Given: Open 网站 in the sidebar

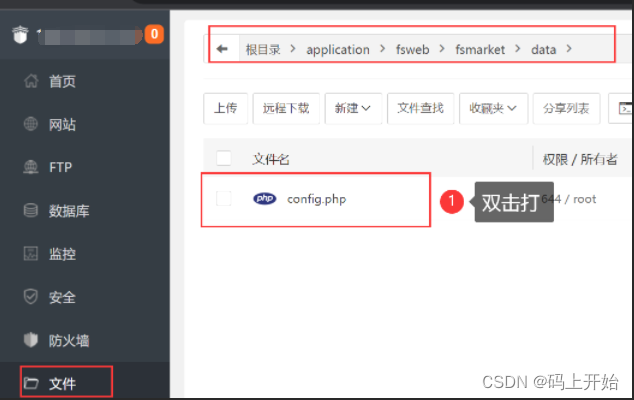Looking at the screenshot, I should click(62, 125).
